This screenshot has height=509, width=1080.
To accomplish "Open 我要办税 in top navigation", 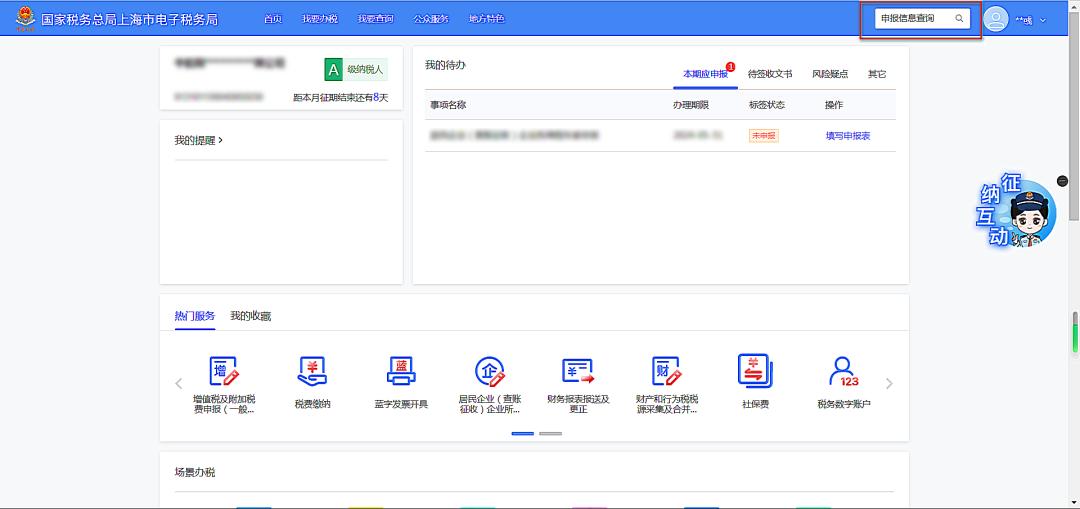I will (320, 19).
